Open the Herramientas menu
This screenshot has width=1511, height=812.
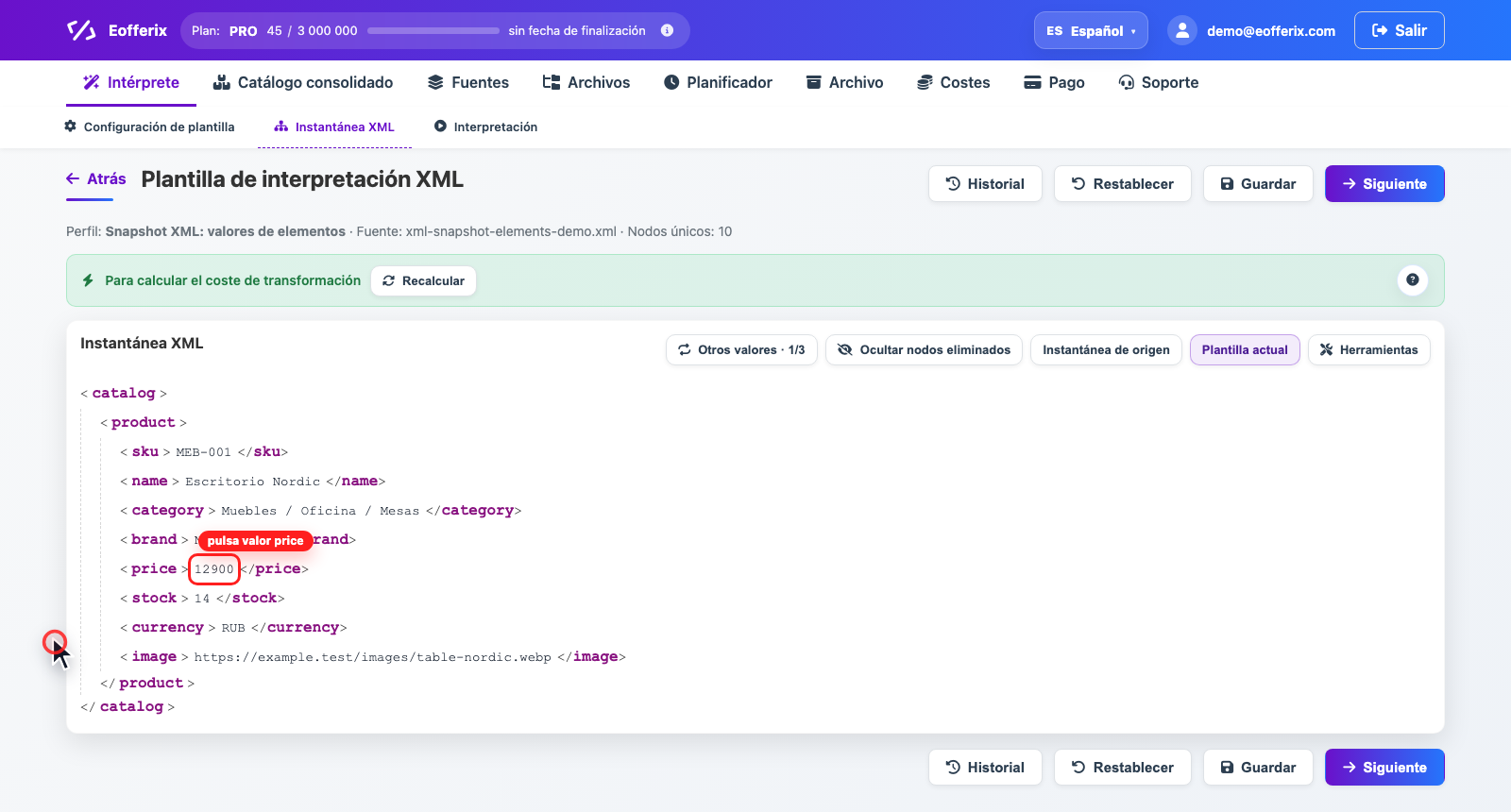(x=1368, y=349)
